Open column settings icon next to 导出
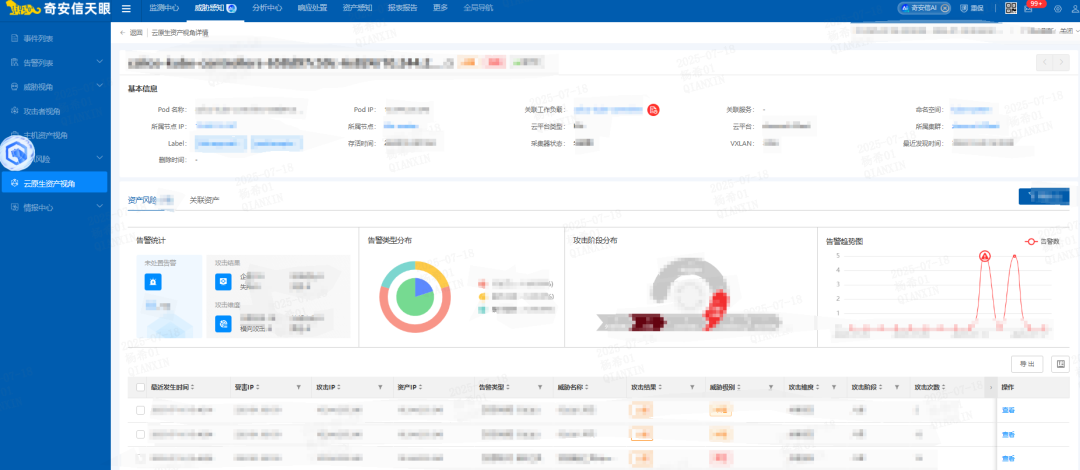The image size is (1080, 470). pos(1060,364)
